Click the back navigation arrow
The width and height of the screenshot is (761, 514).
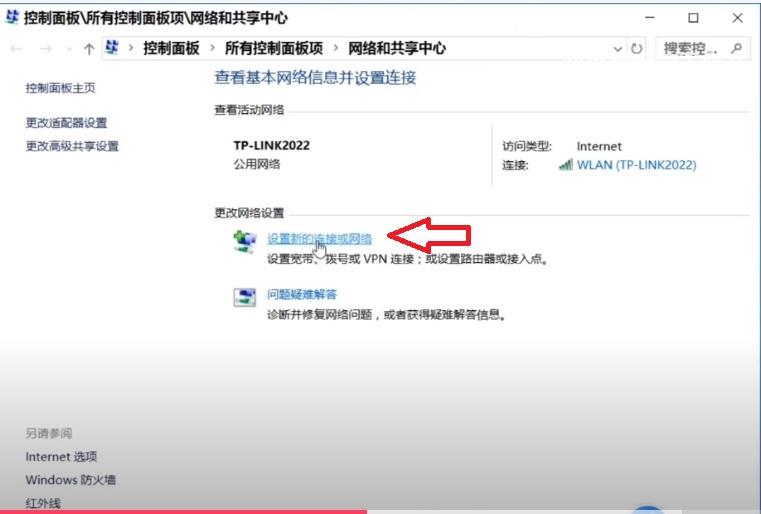[x=17, y=49]
